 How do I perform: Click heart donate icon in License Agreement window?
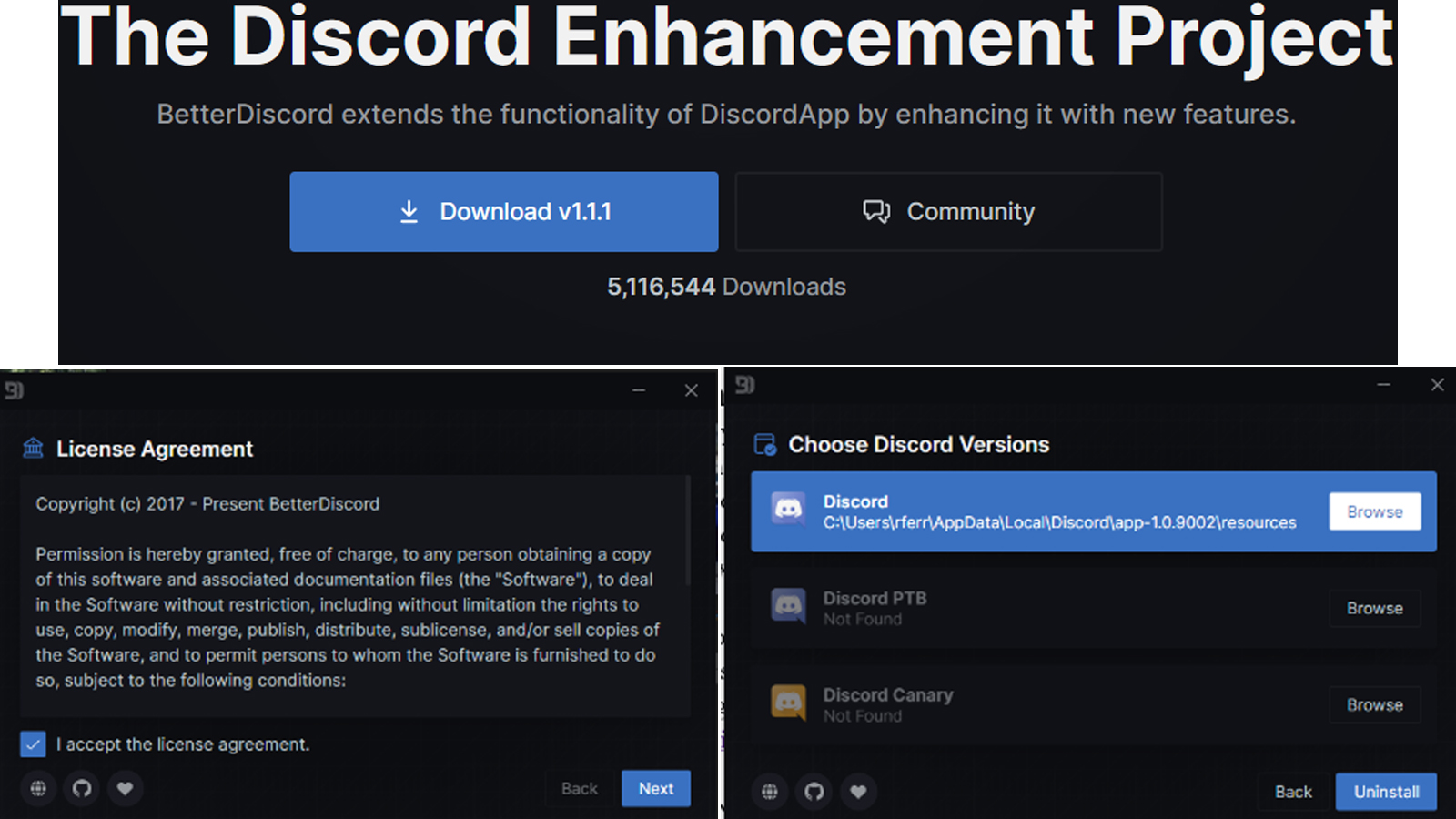click(126, 788)
